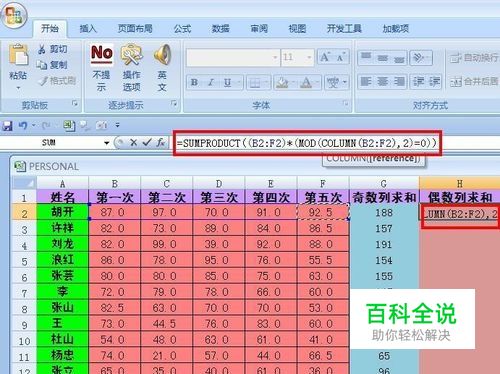Paste from the clipboard icon
The height and width of the screenshot is (374, 500).
pos(18,55)
